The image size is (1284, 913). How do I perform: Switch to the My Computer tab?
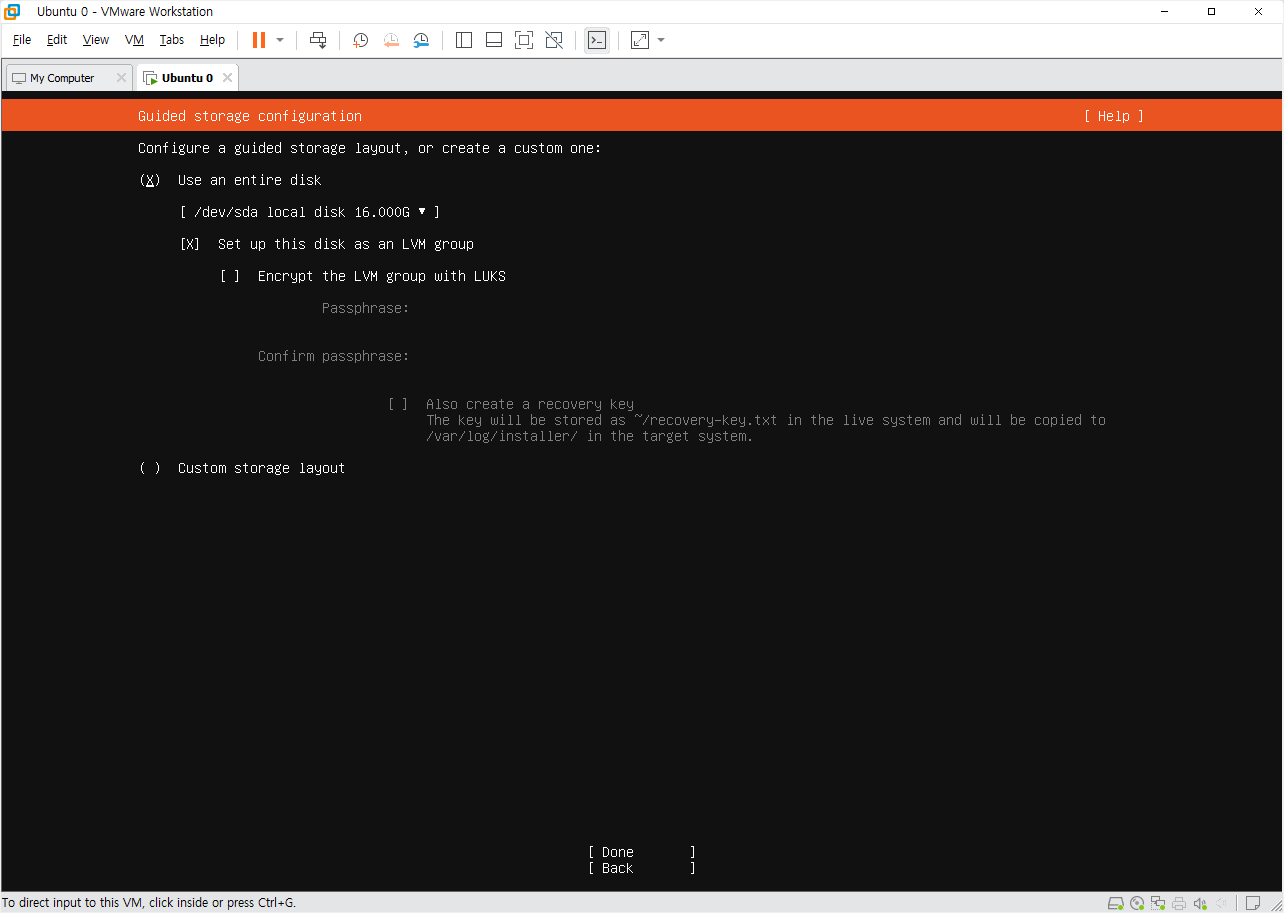pos(68,78)
